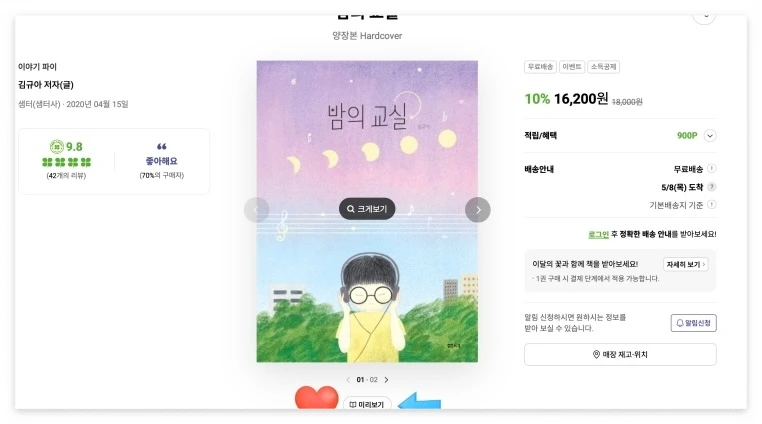762x424 pixels.
Task: Expand the 적립/혜택 900P chevron
Action: [x=710, y=136]
